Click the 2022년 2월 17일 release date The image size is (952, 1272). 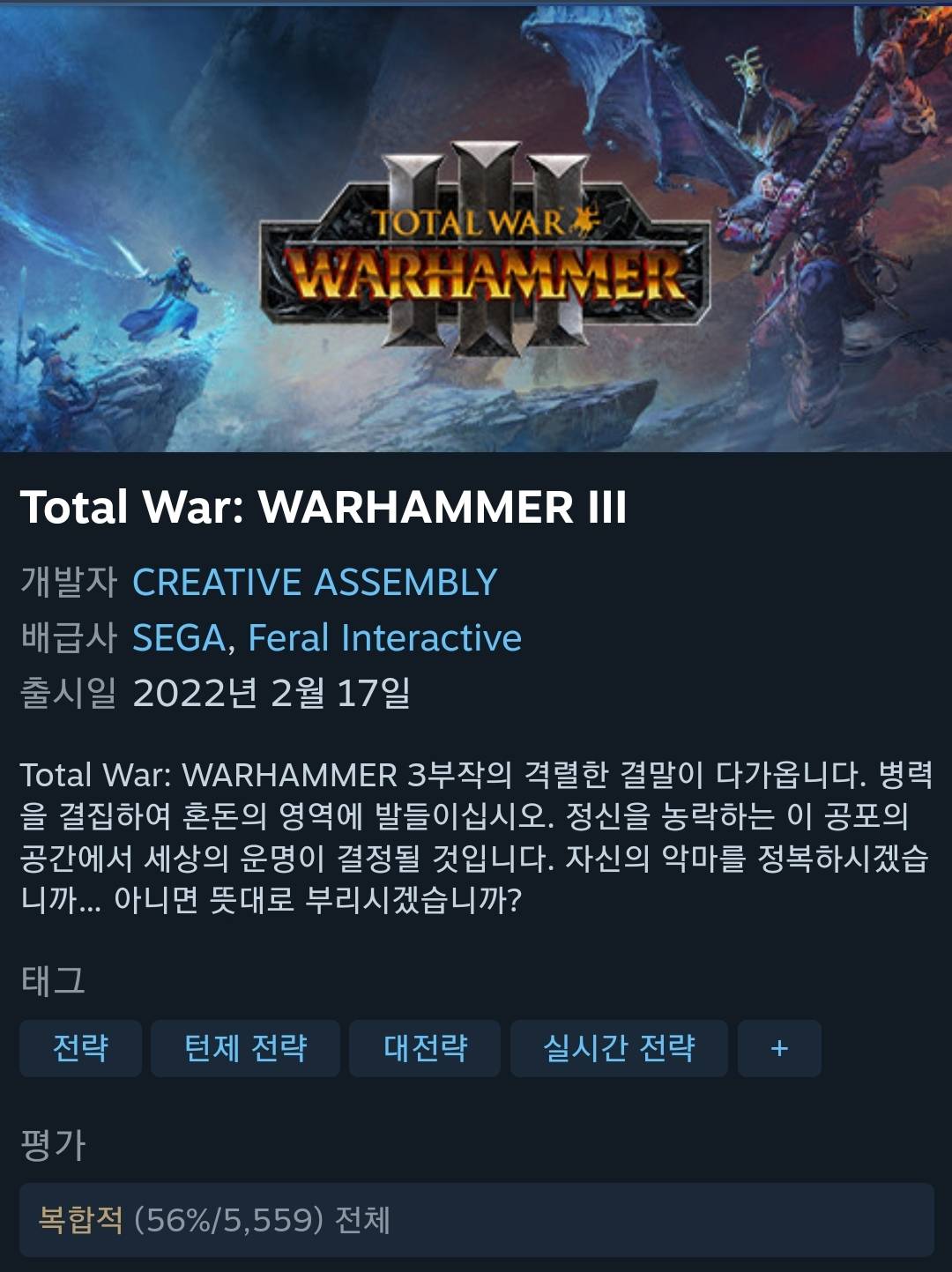pos(271,693)
